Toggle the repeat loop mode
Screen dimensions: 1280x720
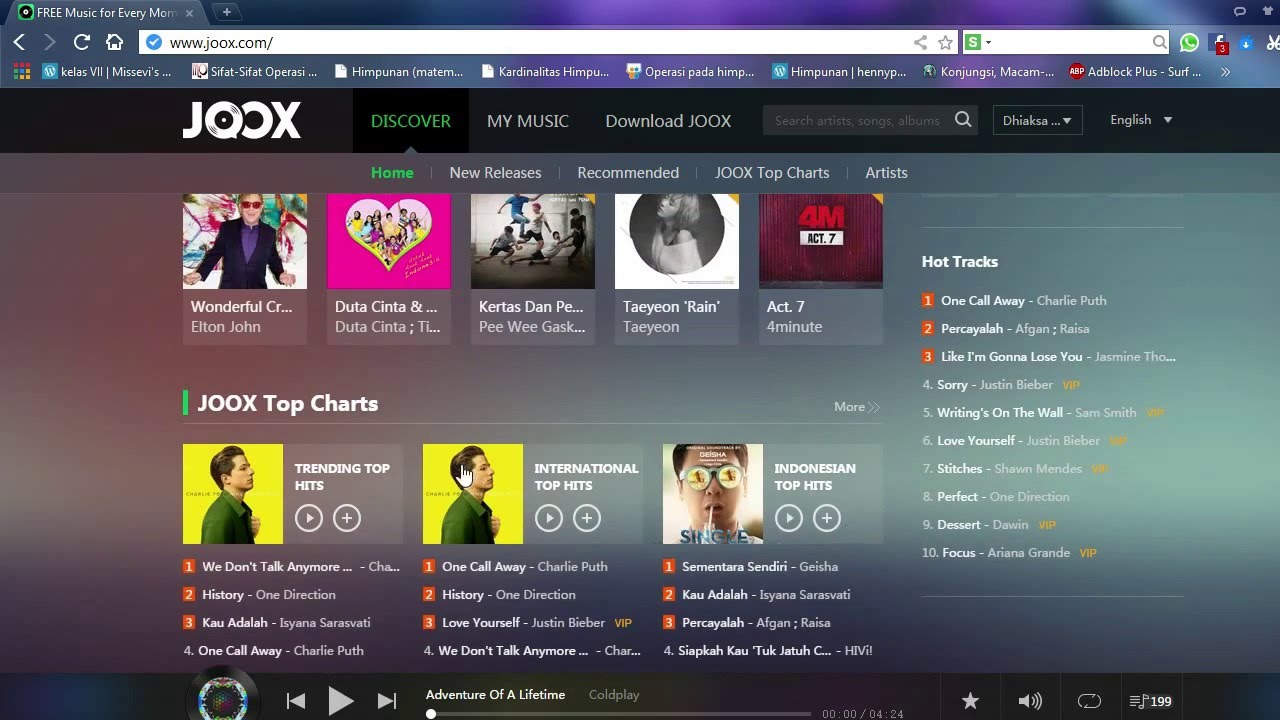[x=1089, y=701]
